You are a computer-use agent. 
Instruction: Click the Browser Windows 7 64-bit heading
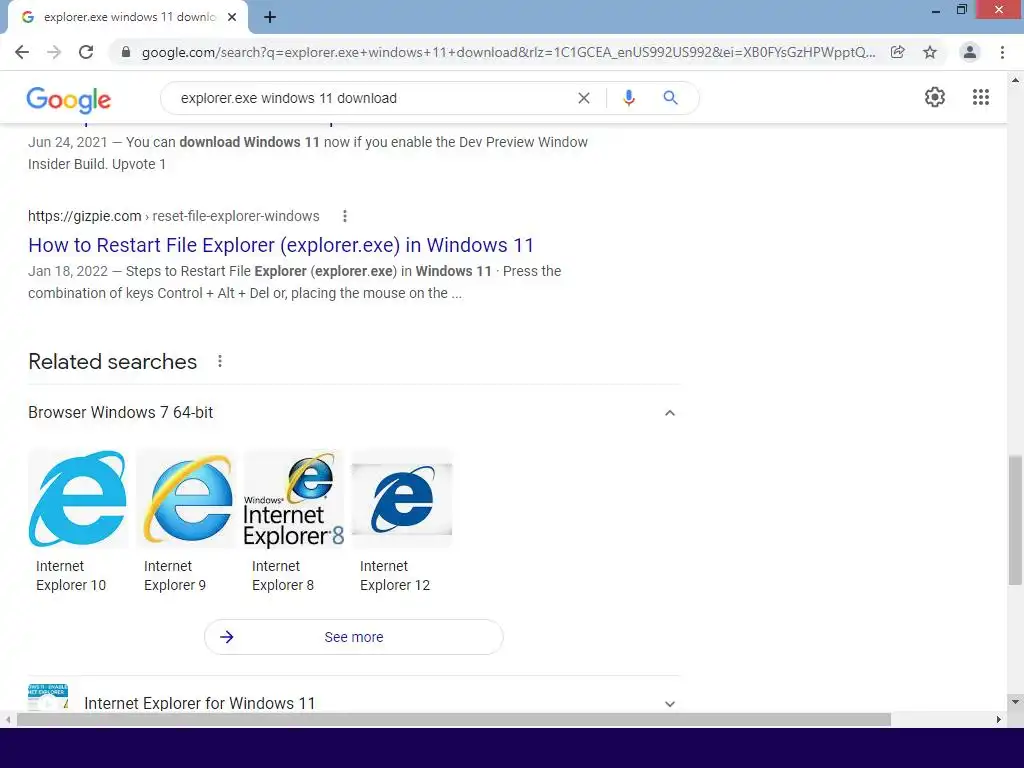121,413
